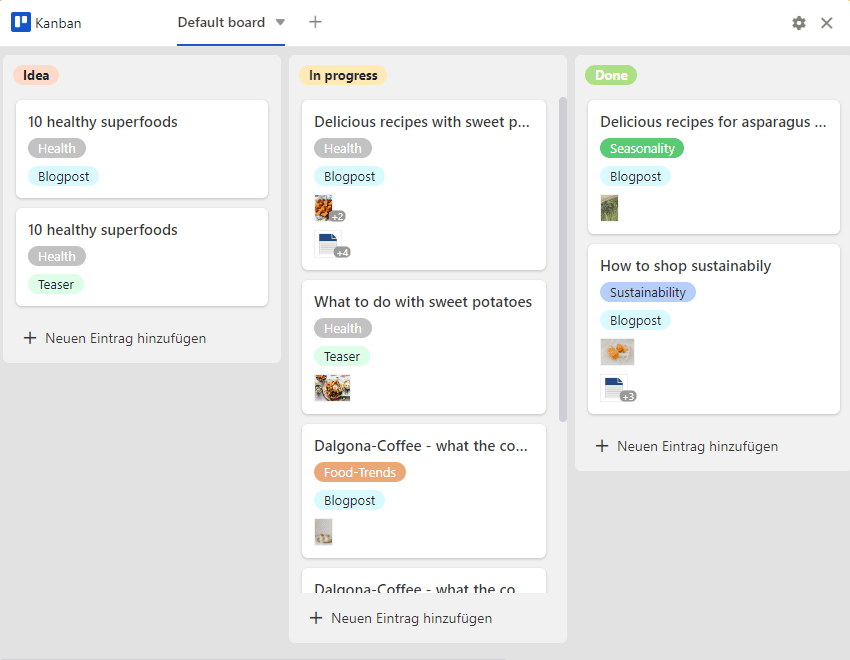Click plus icon in Idea column footer
Screen dimensions: 850x660
(30, 338)
